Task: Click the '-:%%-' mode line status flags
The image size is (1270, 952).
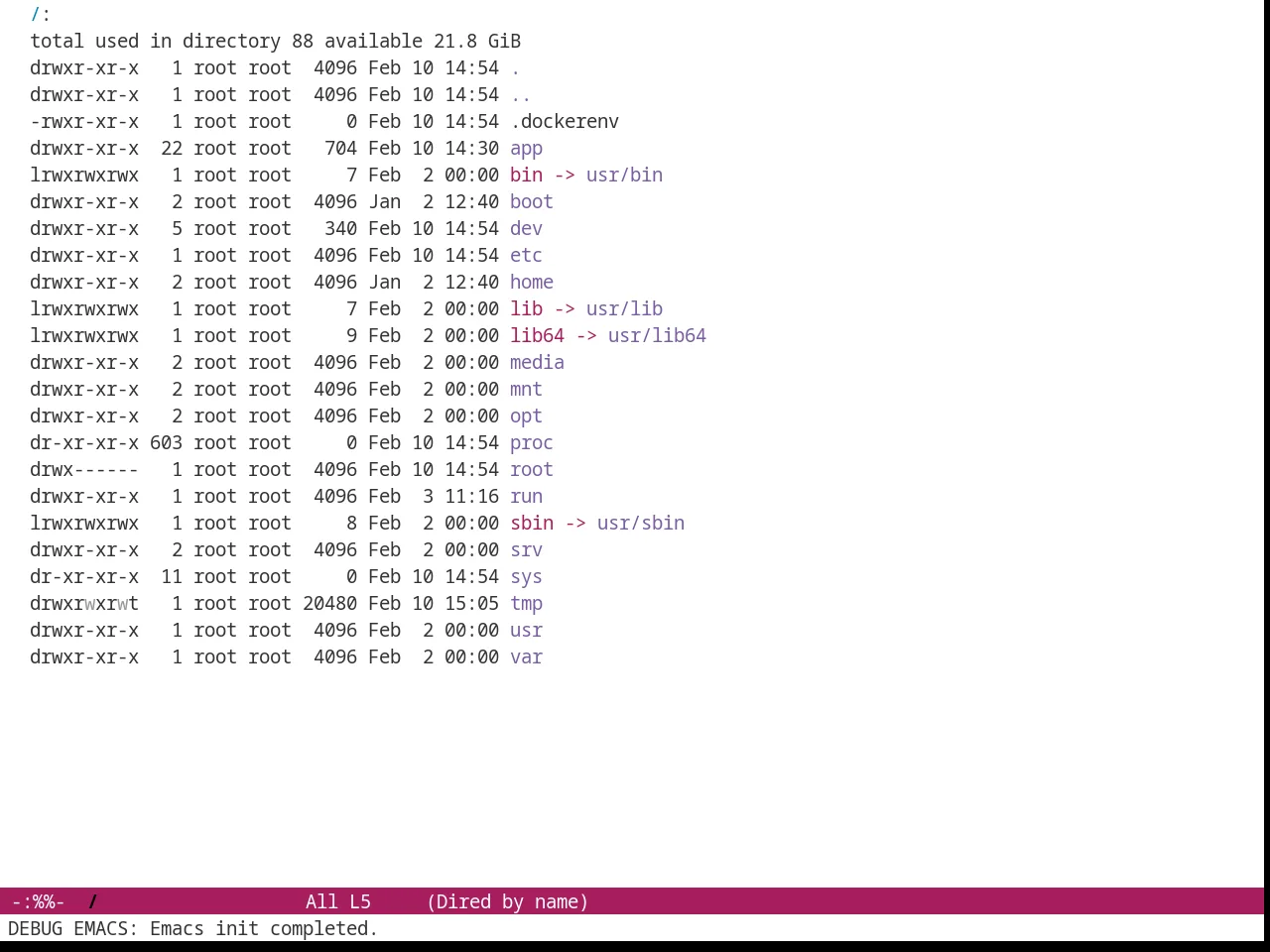Action: tap(38, 901)
